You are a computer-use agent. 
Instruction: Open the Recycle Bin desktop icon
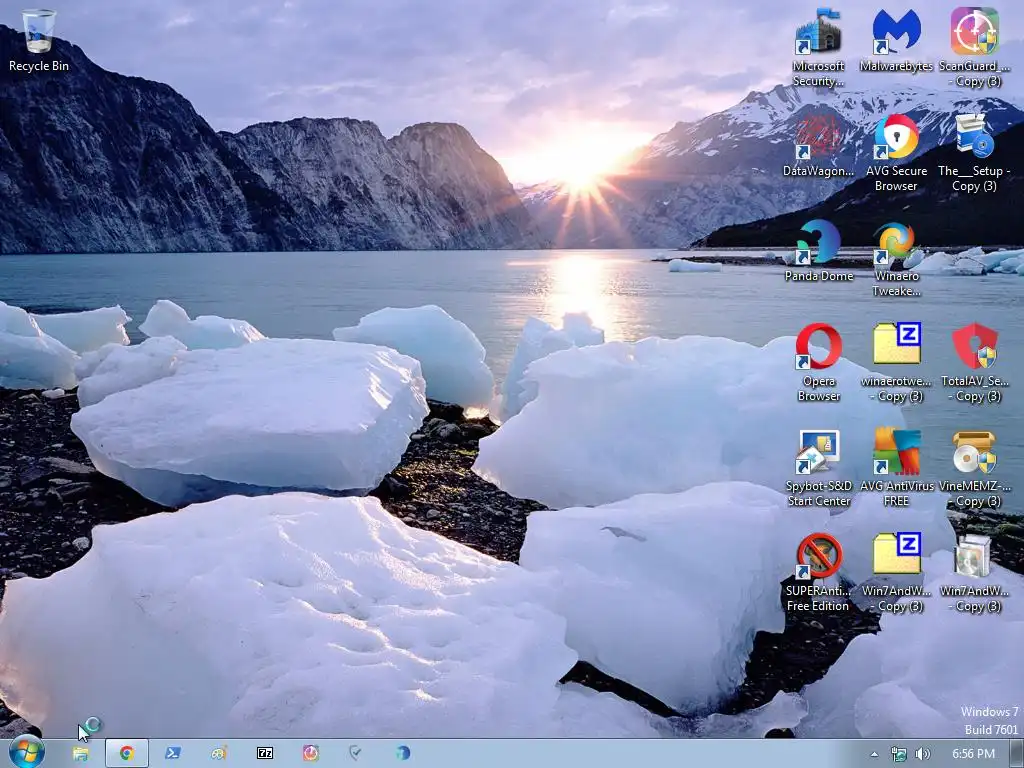coord(39,40)
